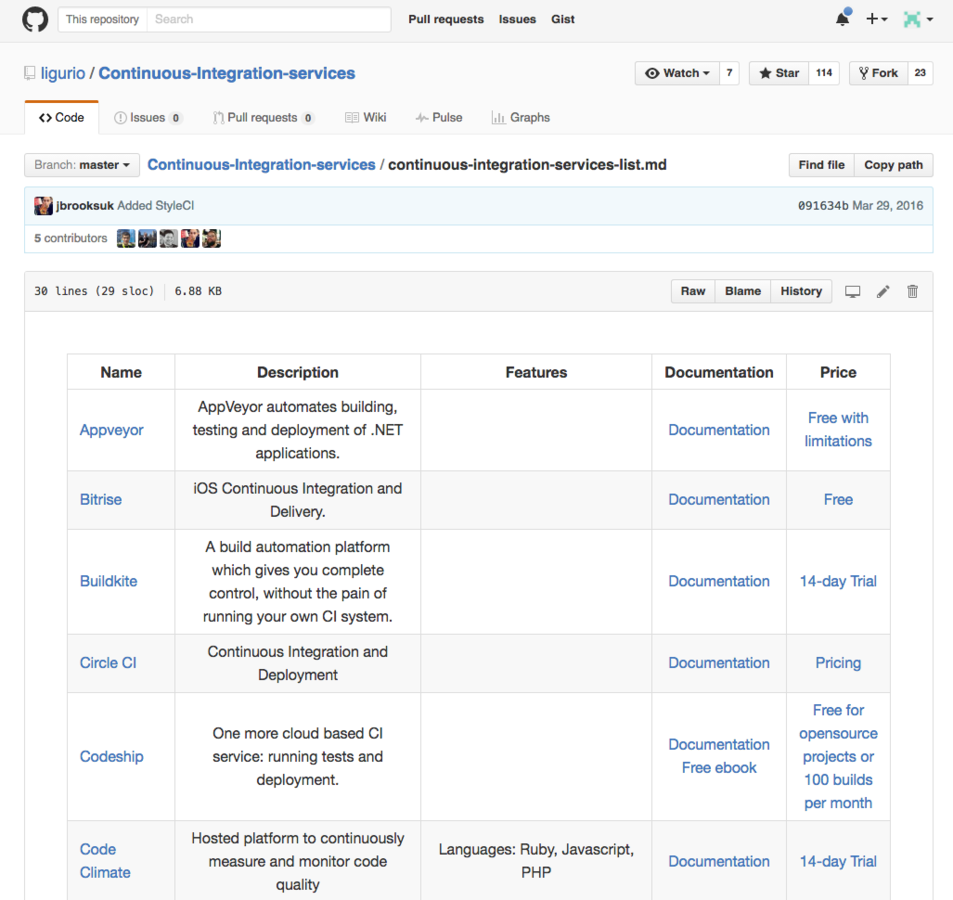
Task: Open the GitHub Octocat home logo
Action: pyautogui.click(x=35, y=19)
